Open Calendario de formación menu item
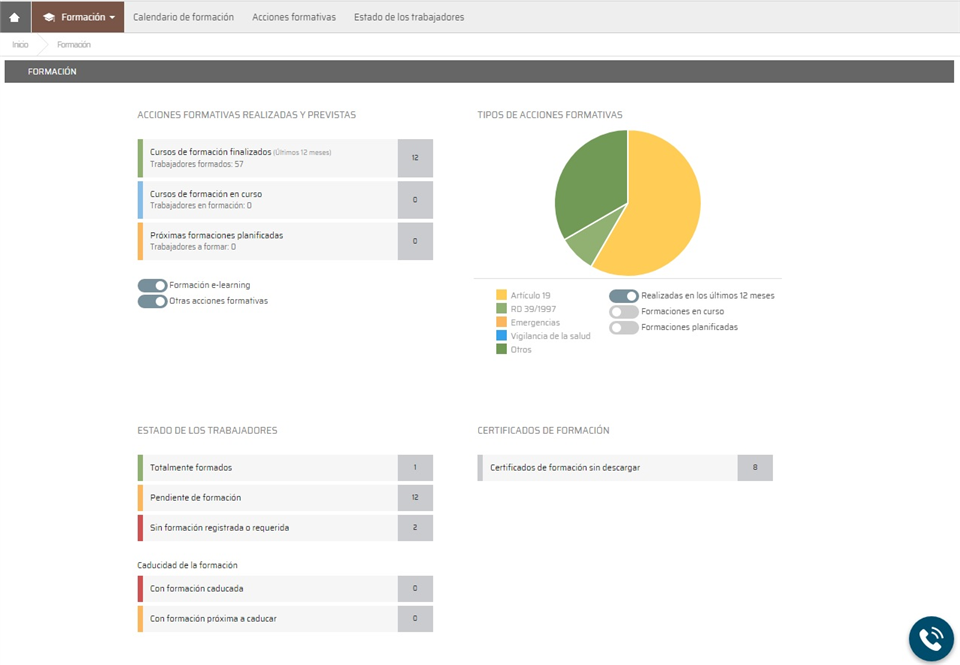Image resolution: width=960 pixels, height=665 pixels. point(183,17)
